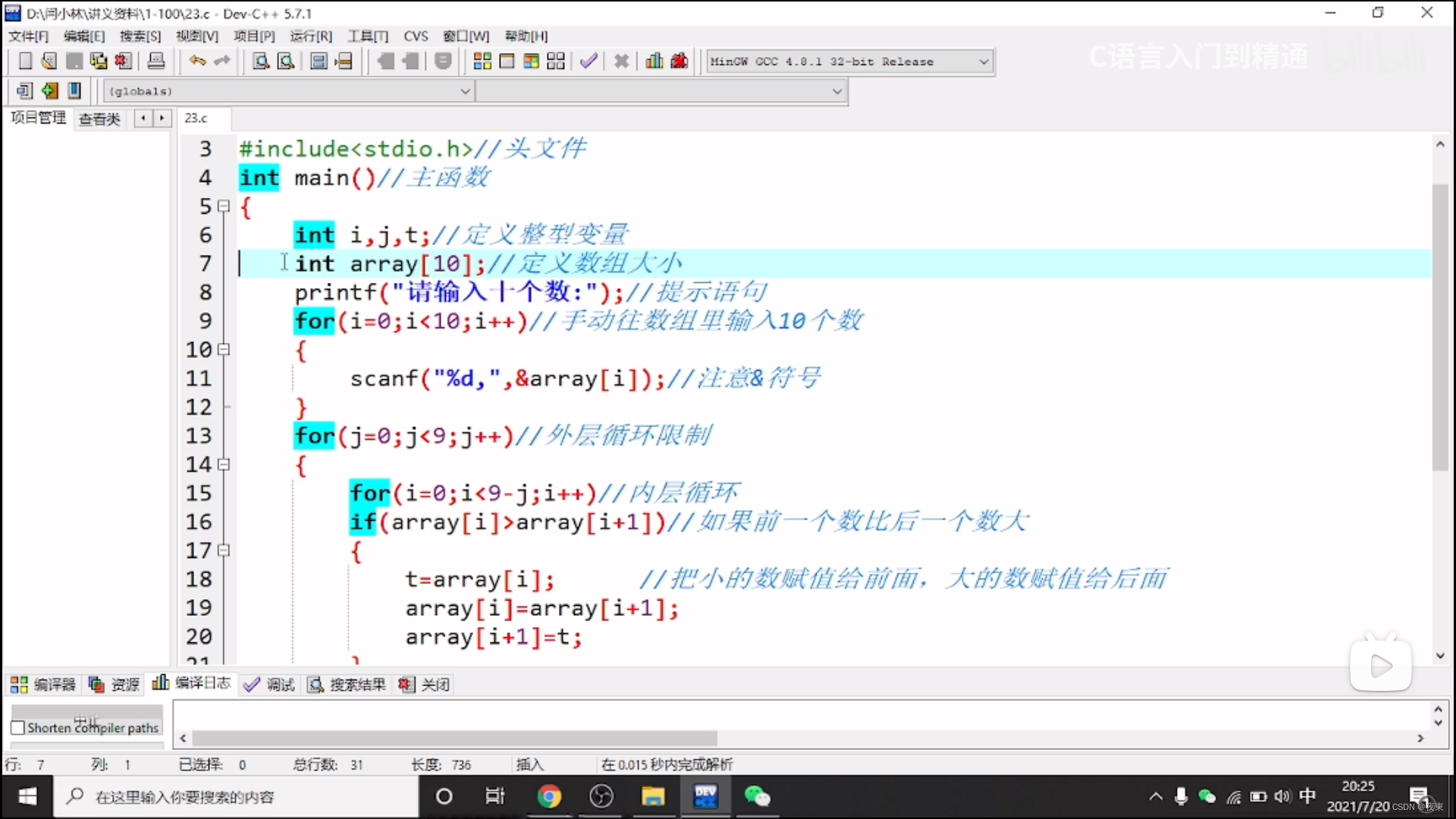Redo the last edit using the redo arrow
Screen dimensions: 1456x819
tap(221, 61)
